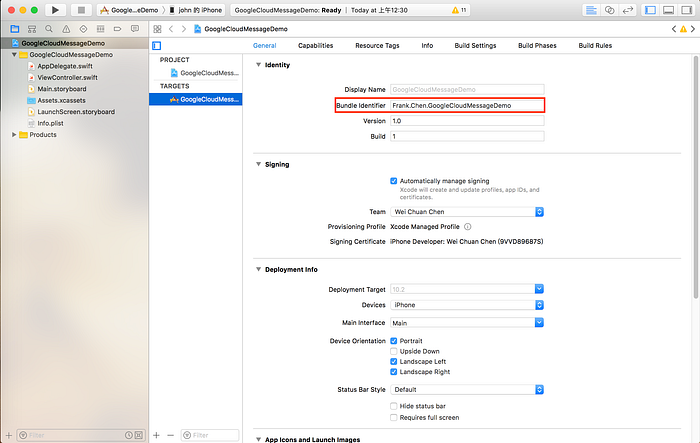Image resolution: width=700 pixels, height=443 pixels.
Task: Open the Issue navigator warning icon
Action: click(x=66, y=29)
